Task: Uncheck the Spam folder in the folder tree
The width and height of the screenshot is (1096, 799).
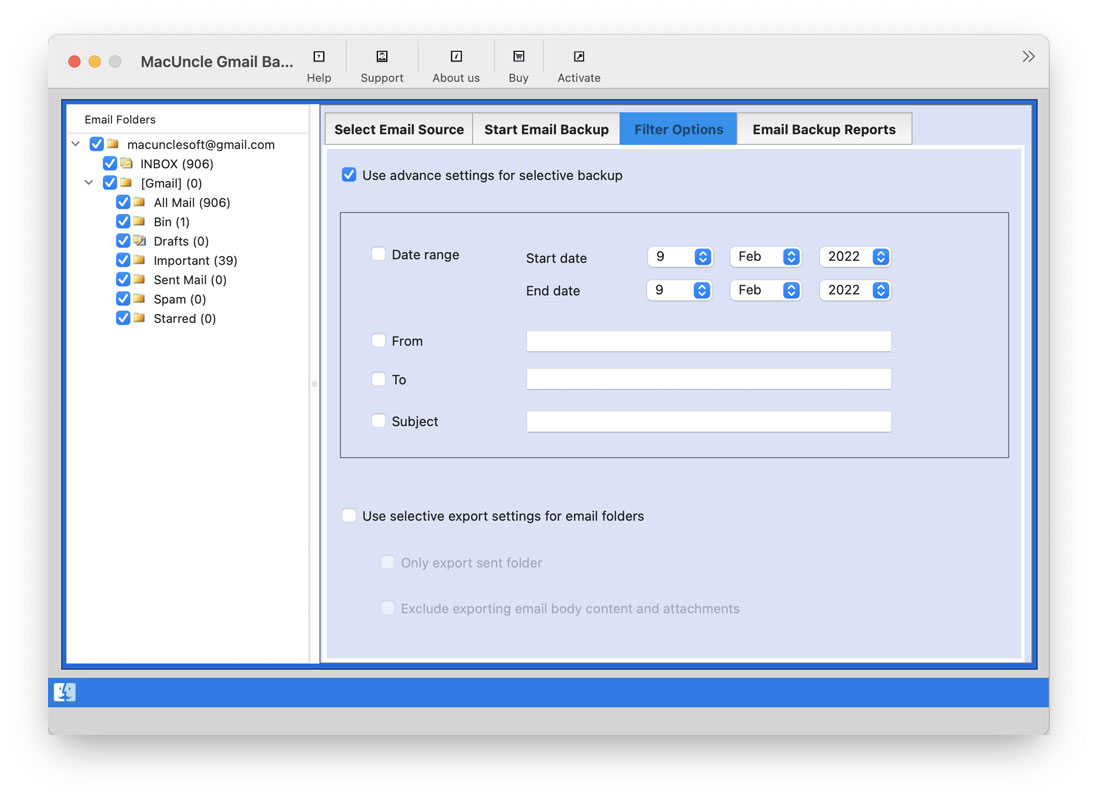Action: pos(124,298)
